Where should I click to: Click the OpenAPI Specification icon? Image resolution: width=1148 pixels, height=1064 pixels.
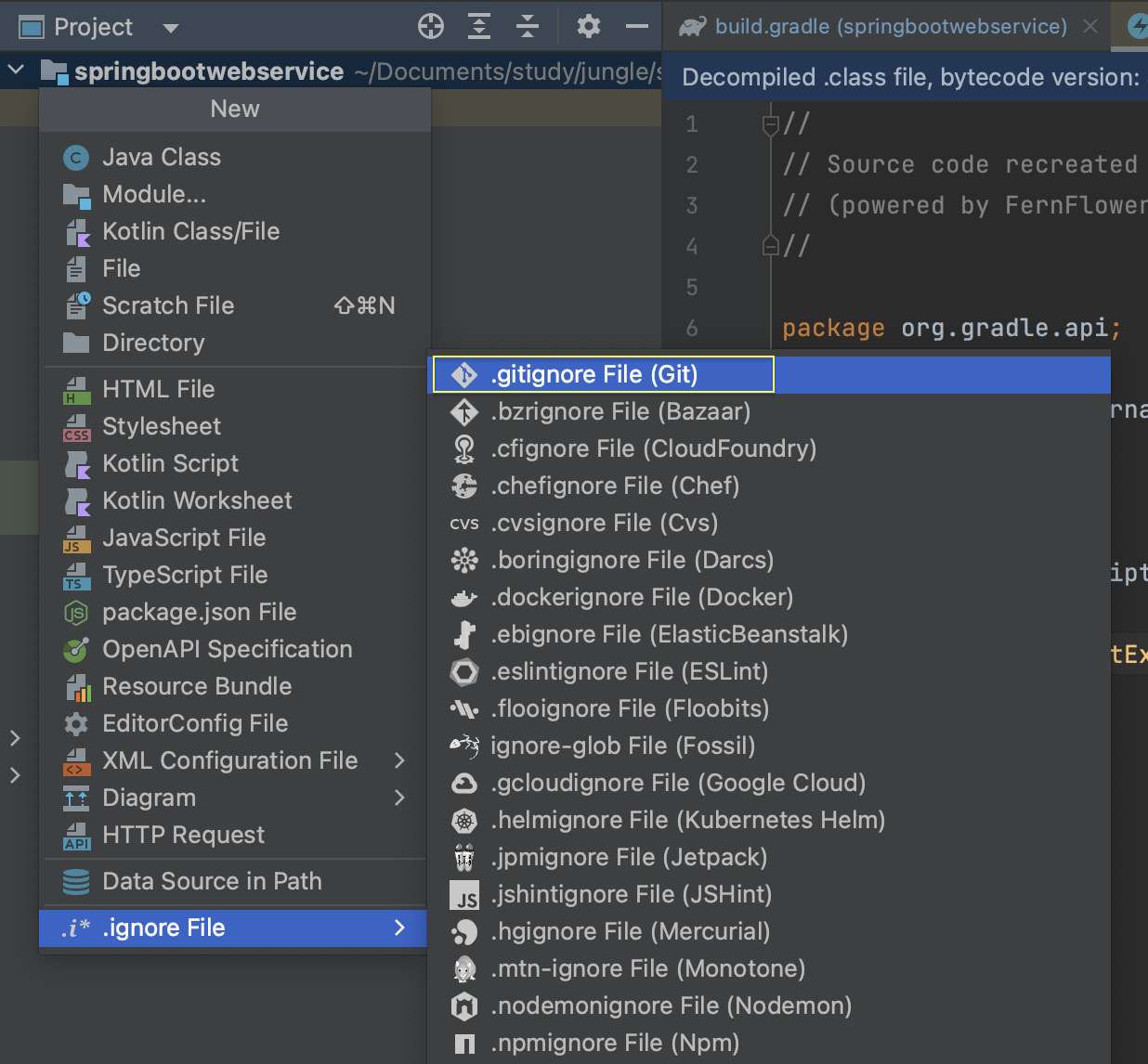point(76,650)
